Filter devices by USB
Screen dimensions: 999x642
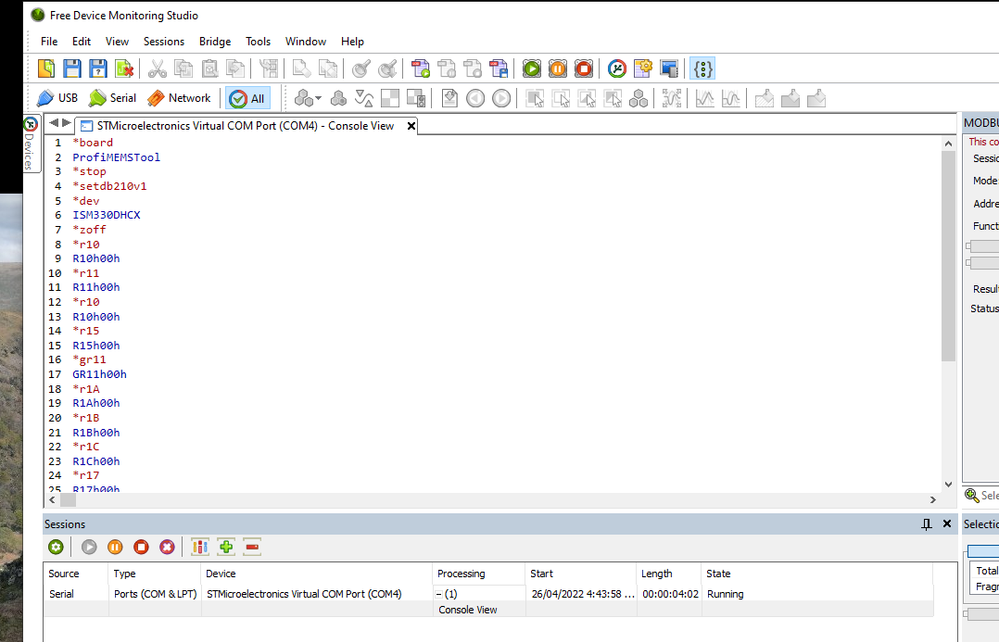[57, 98]
